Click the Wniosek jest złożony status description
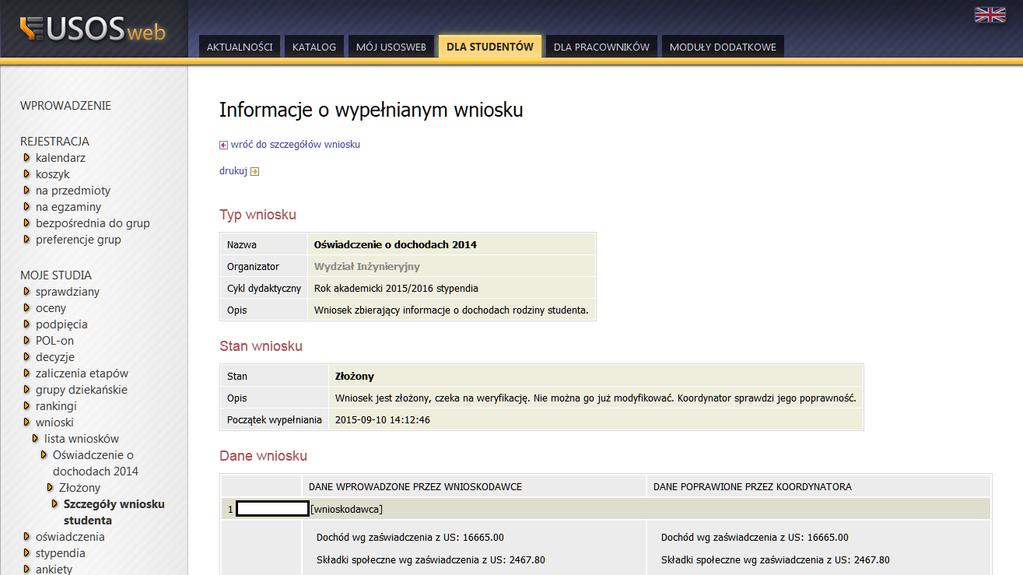This screenshot has width=1023, height=575. pyautogui.click(x=595, y=398)
